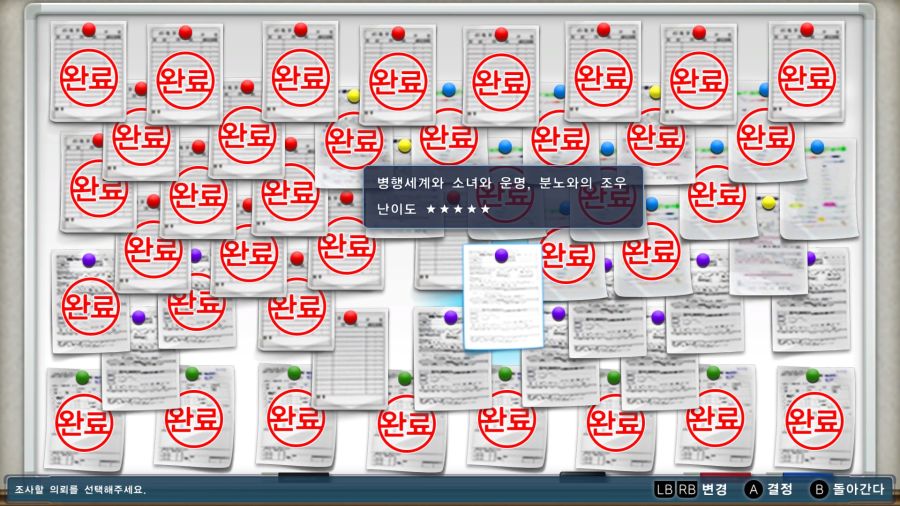This screenshot has width=900, height=506.
Task: Click the red pin on the unstamped lined sheet
Action: click(350, 317)
